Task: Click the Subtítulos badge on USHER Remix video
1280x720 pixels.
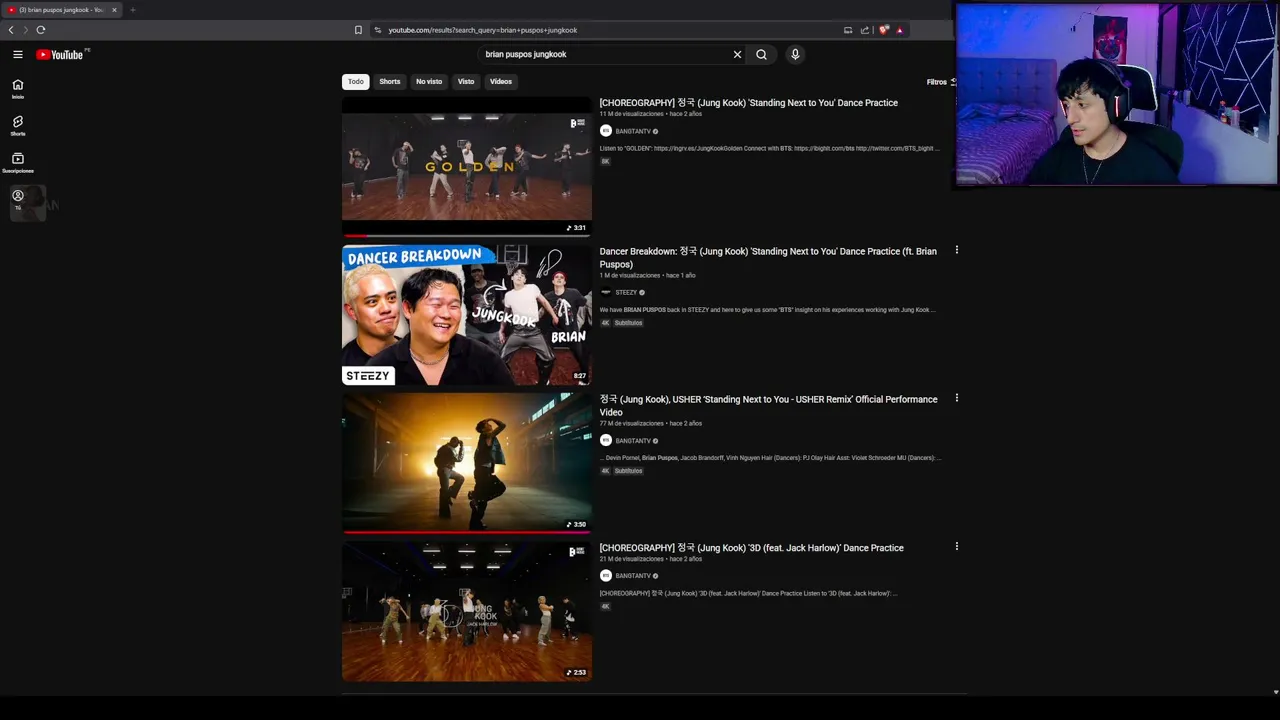Action: (x=628, y=471)
